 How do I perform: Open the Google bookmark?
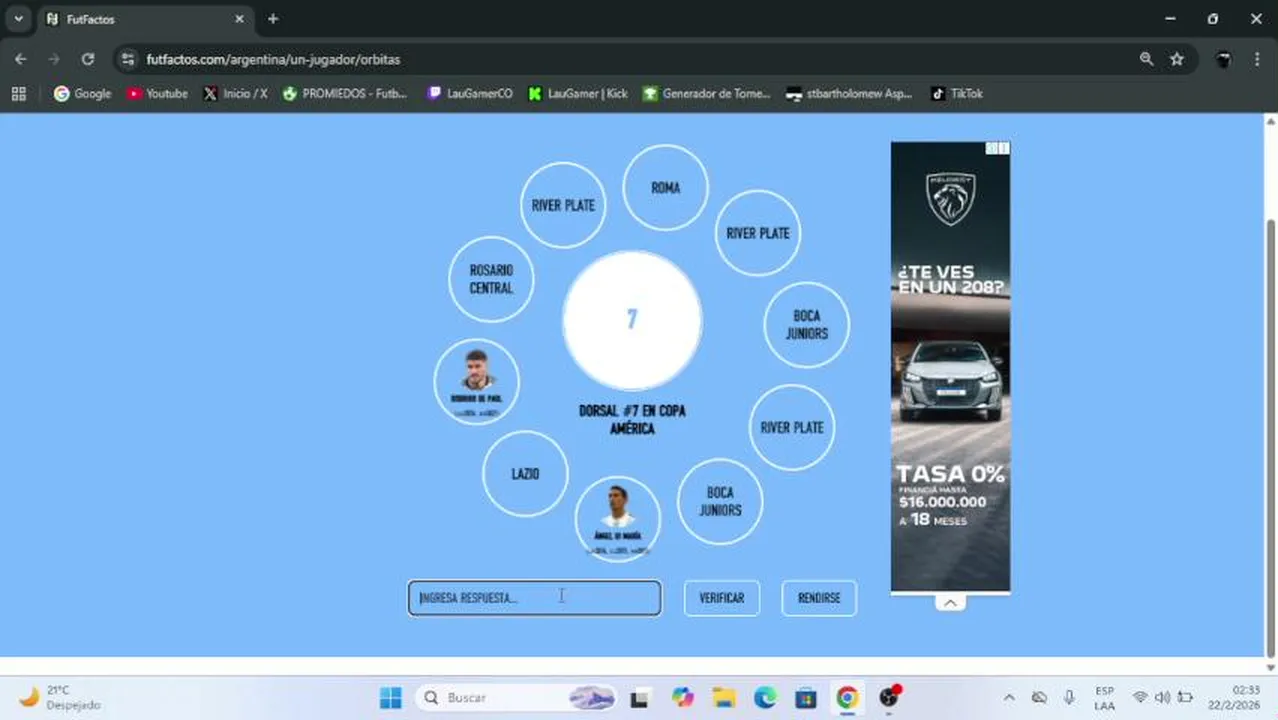coord(83,93)
